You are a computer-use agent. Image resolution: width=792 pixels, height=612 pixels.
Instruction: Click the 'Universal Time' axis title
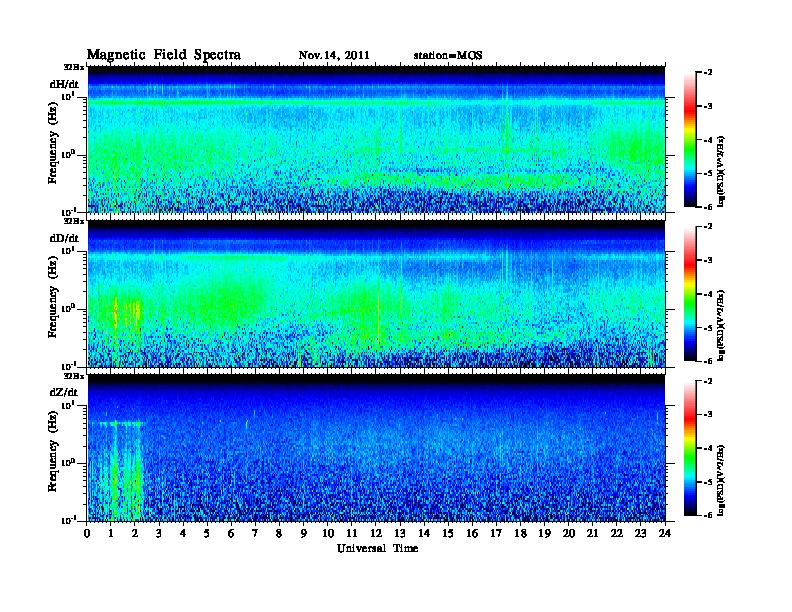377,548
